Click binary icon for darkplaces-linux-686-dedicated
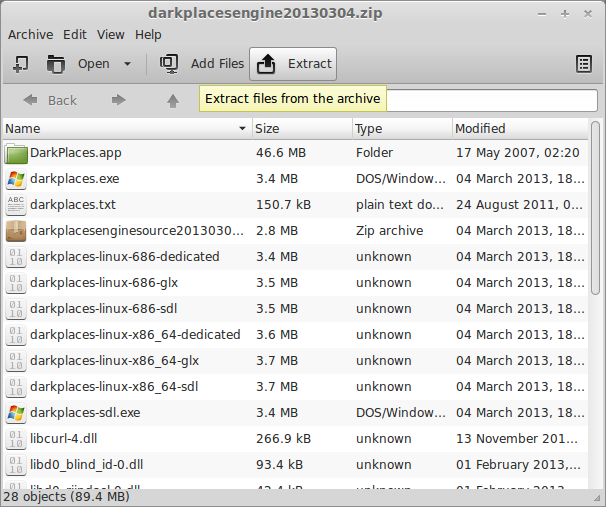 (16, 257)
